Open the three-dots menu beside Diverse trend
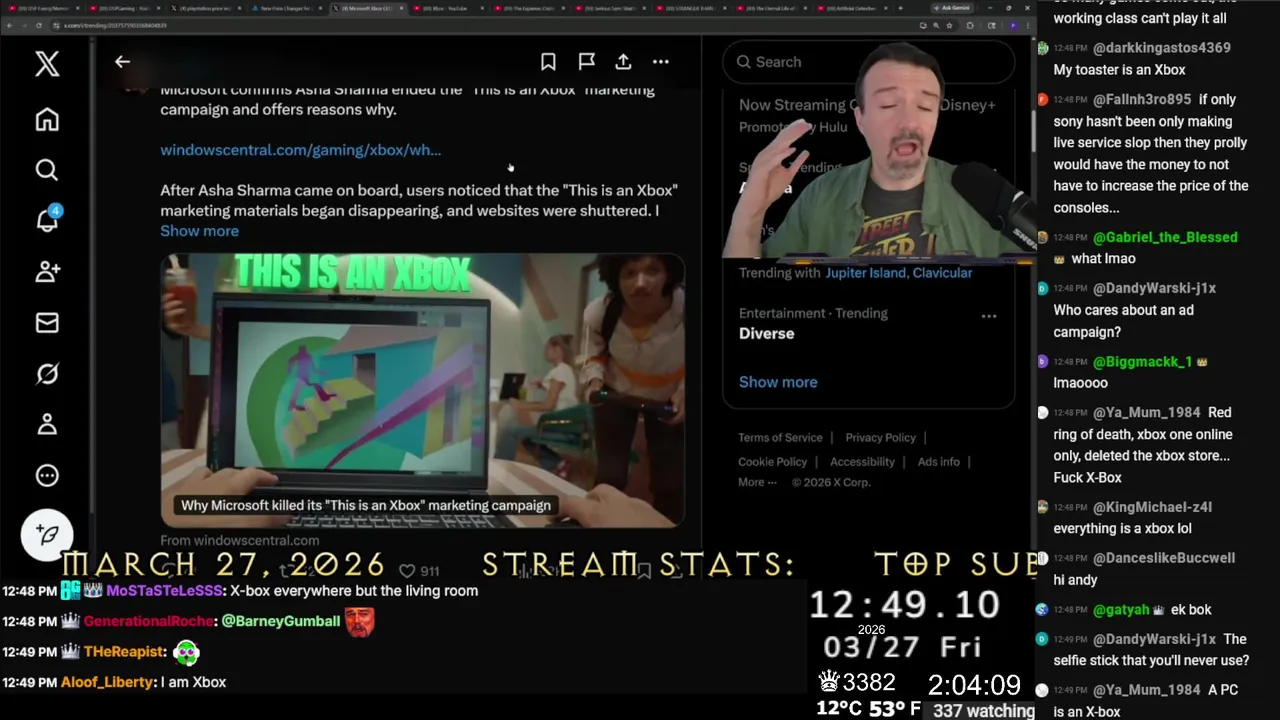Image resolution: width=1280 pixels, height=720 pixels. pos(989,316)
